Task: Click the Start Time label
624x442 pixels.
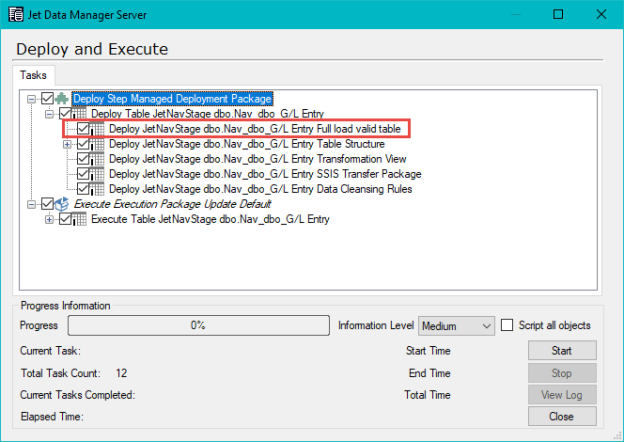Action: (x=428, y=350)
